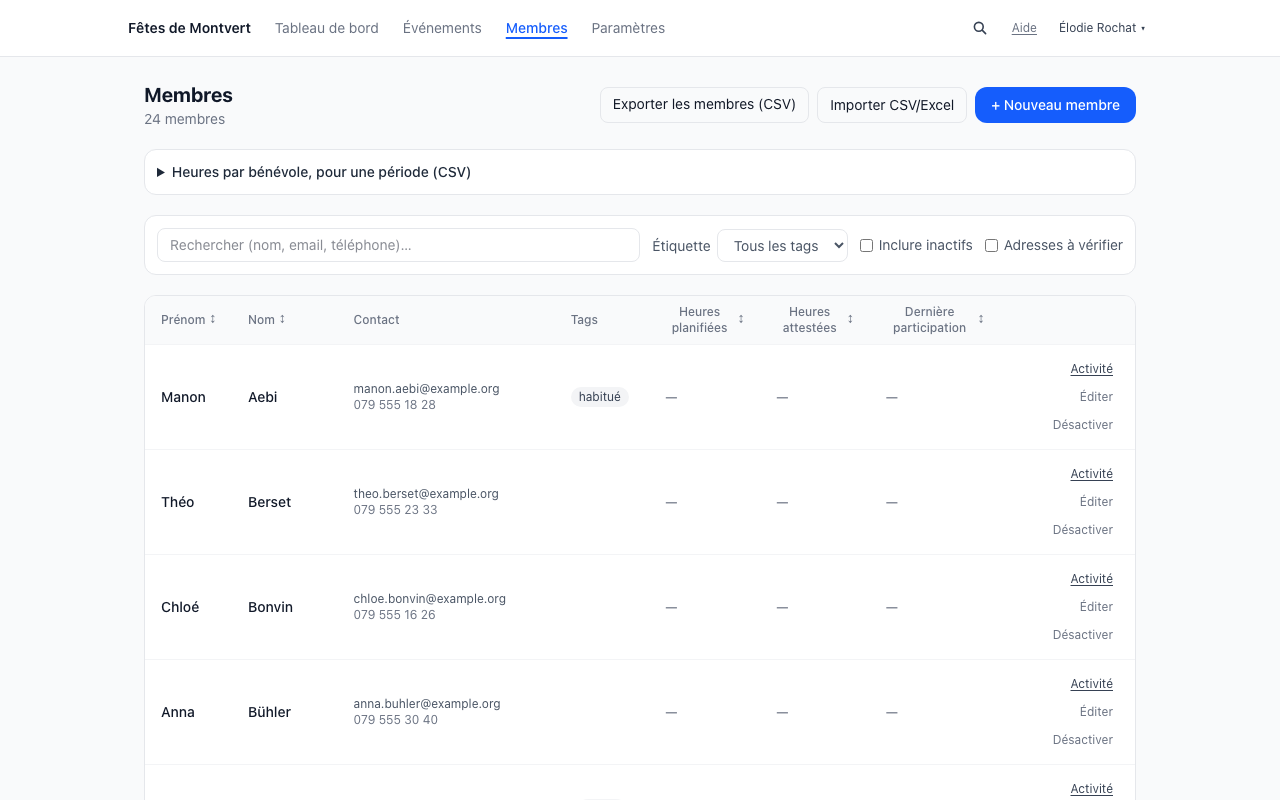Deactivate member Chloé Bonvin

tap(1083, 635)
